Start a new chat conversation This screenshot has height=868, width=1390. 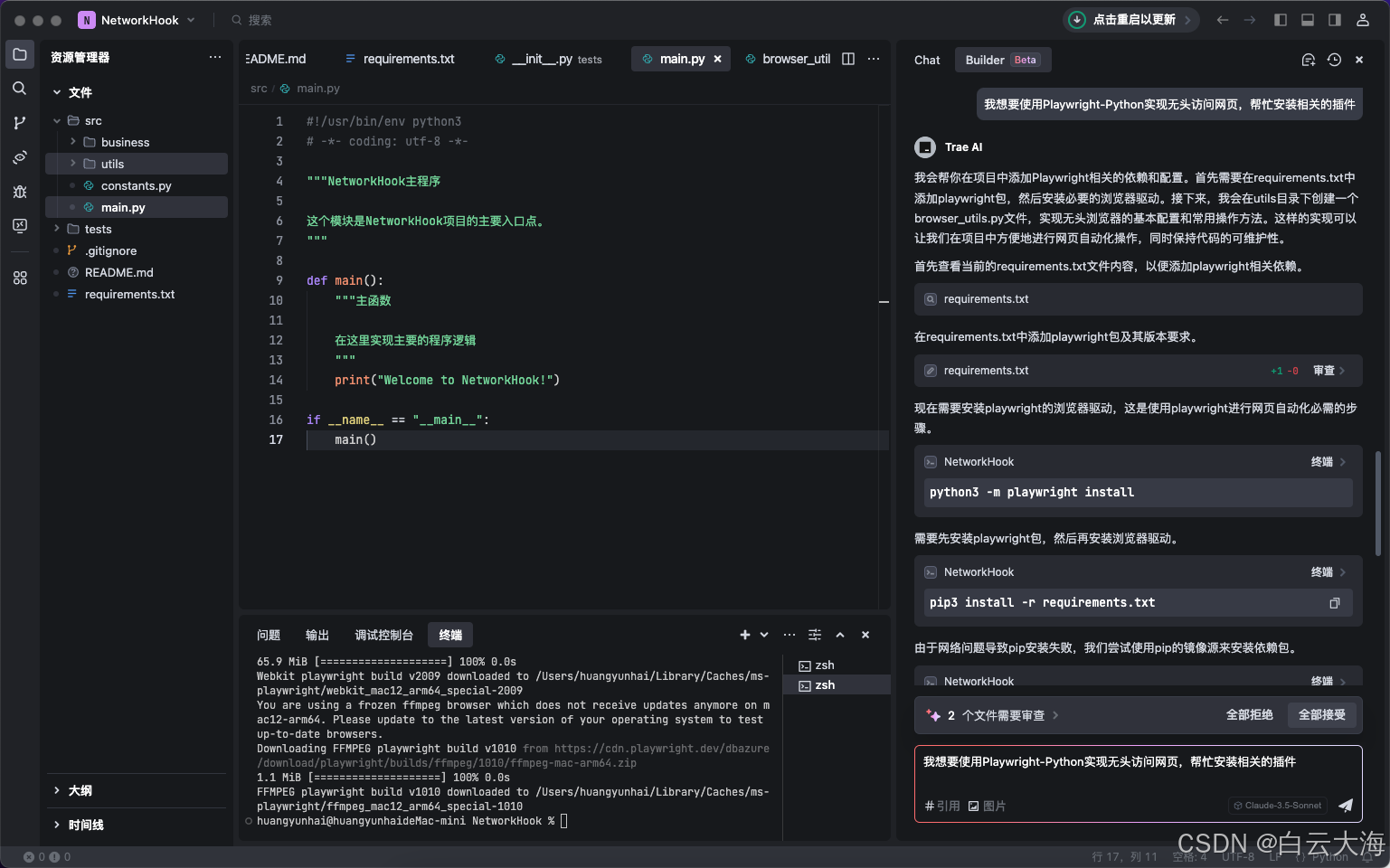click(1308, 59)
